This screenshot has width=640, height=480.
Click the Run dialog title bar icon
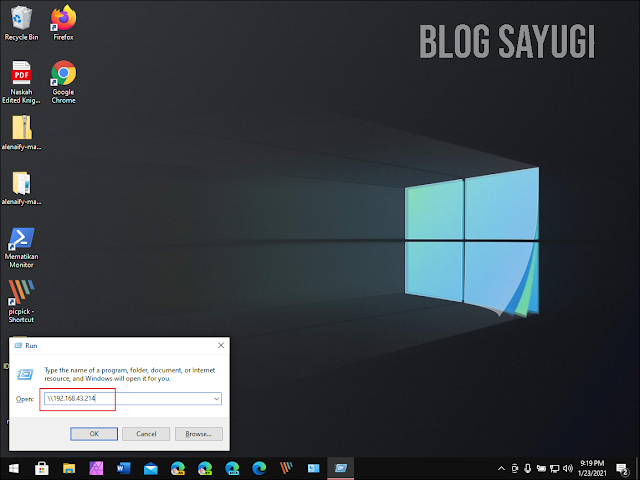pos(18,346)
